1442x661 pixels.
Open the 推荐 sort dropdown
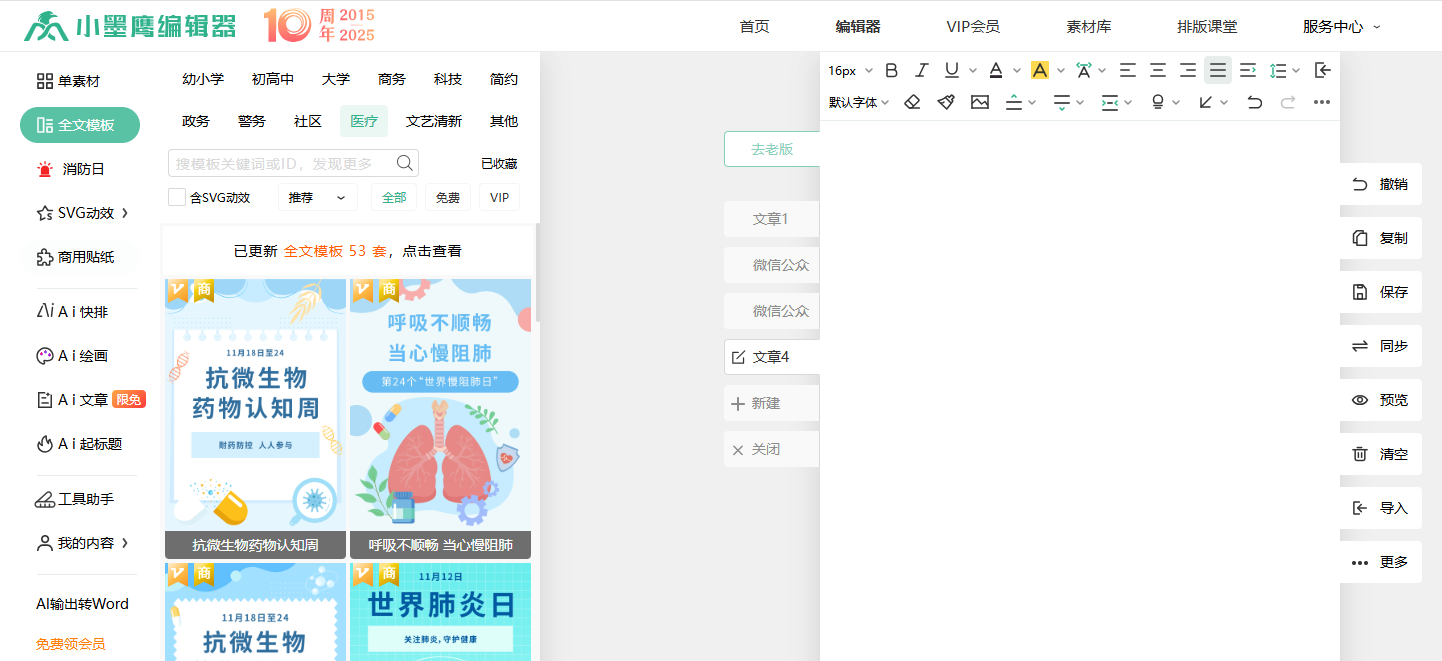click(x=318, y=198)
